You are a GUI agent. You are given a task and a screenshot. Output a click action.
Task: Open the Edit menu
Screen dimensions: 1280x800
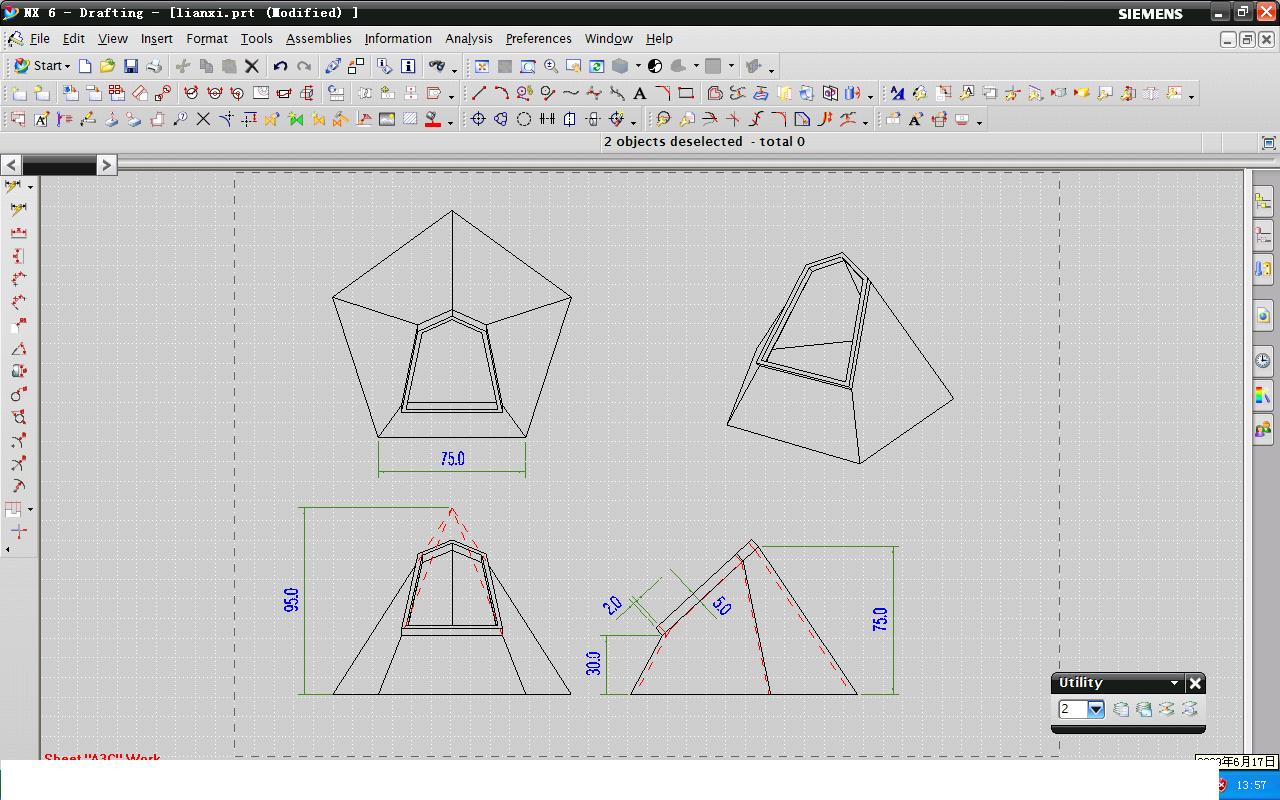tap(73, 39)
